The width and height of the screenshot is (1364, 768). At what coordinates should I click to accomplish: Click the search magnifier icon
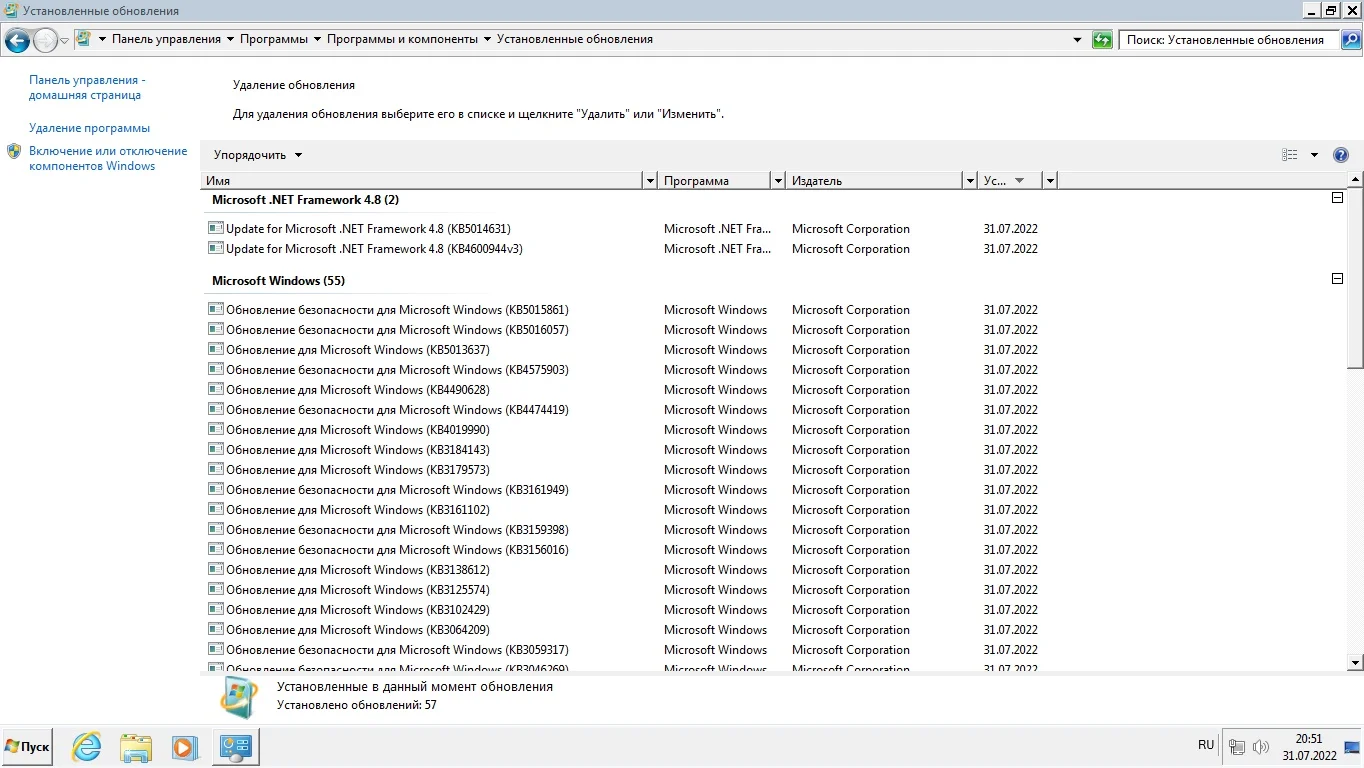click(1350, 40)
